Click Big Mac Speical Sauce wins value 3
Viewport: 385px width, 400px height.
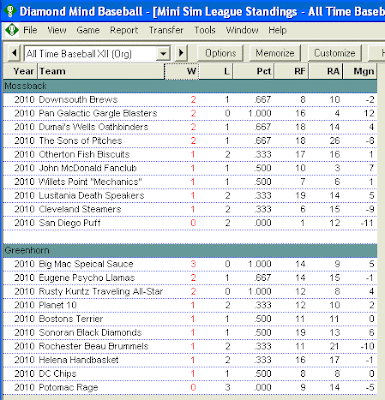tap(193, 264)
